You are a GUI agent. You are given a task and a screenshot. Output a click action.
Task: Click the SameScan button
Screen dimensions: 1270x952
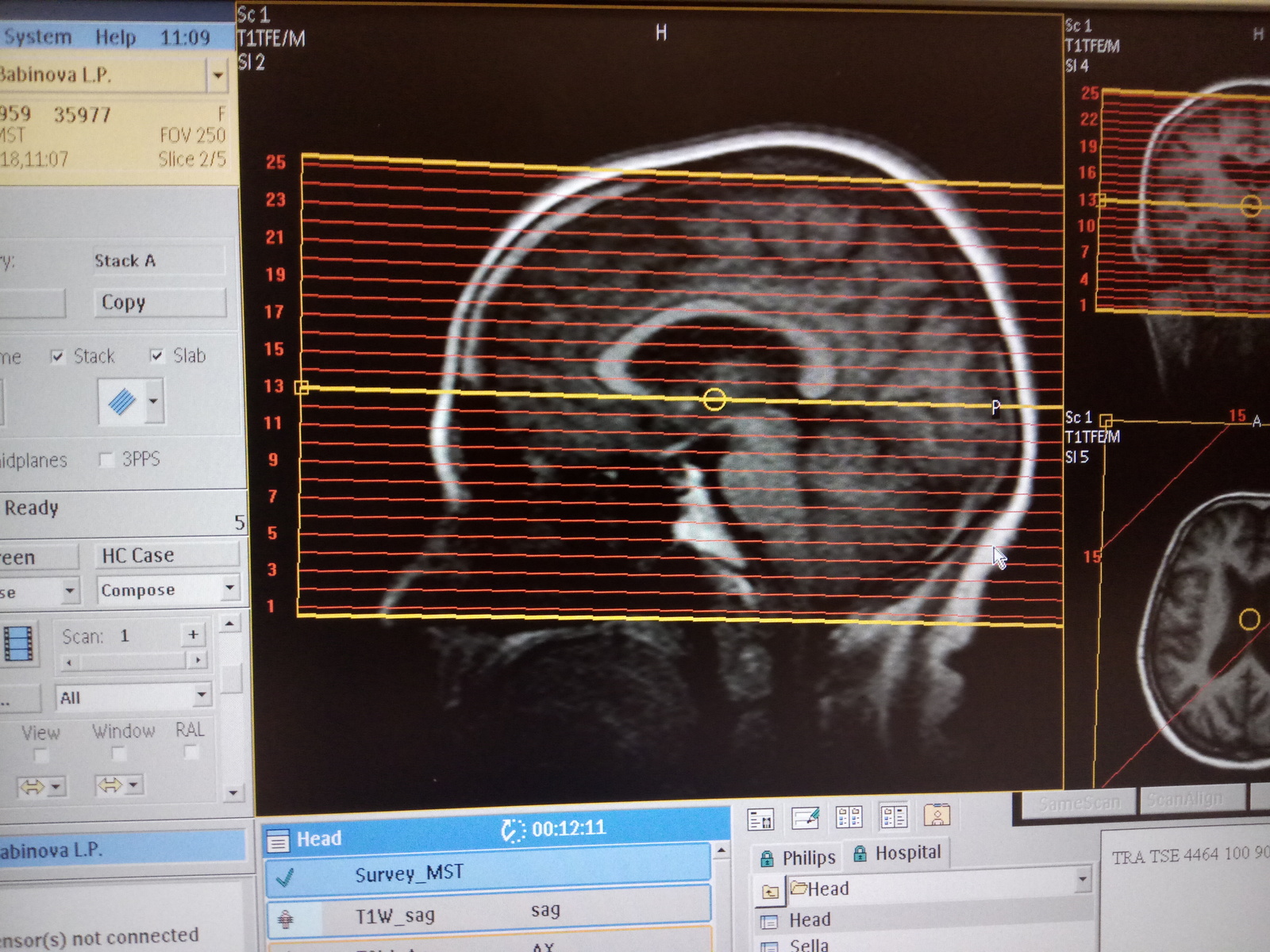coord(1078,803)
